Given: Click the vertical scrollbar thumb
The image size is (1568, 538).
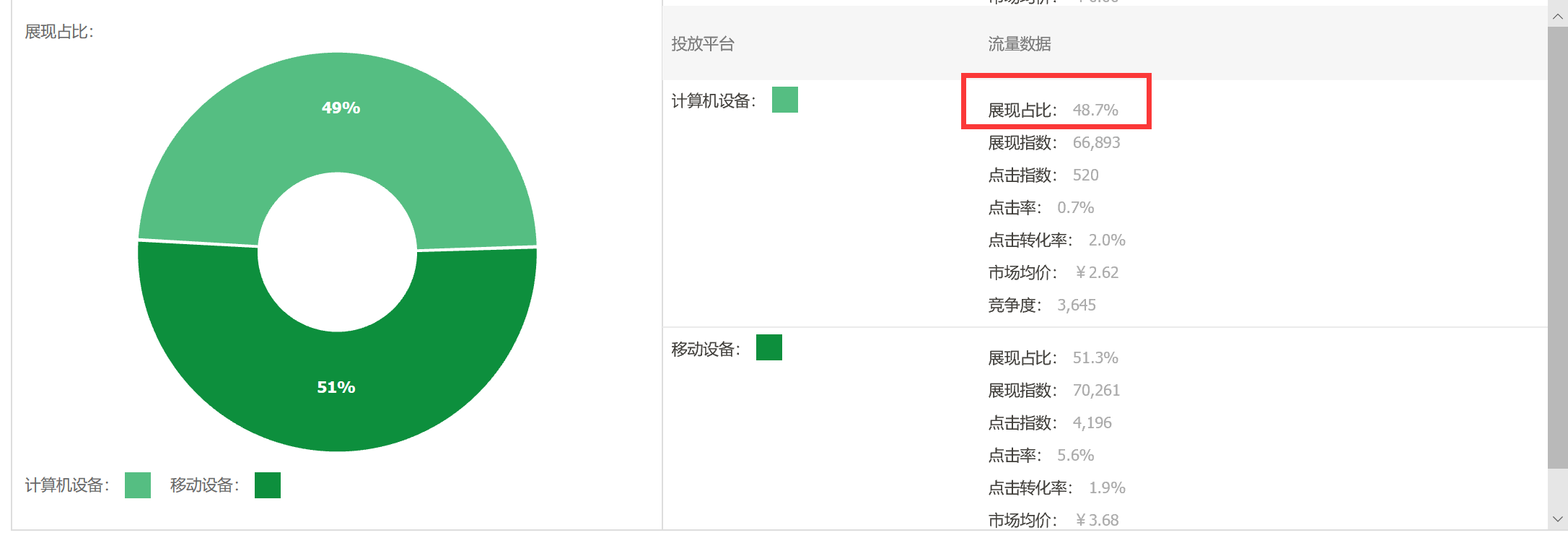Looking at the screenshot, I should coord(1557,248).
